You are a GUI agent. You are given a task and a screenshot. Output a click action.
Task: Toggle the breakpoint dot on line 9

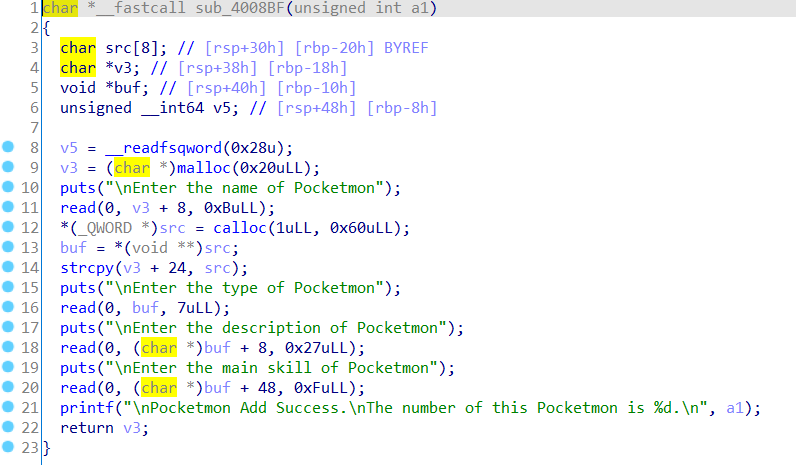(8, 167)
